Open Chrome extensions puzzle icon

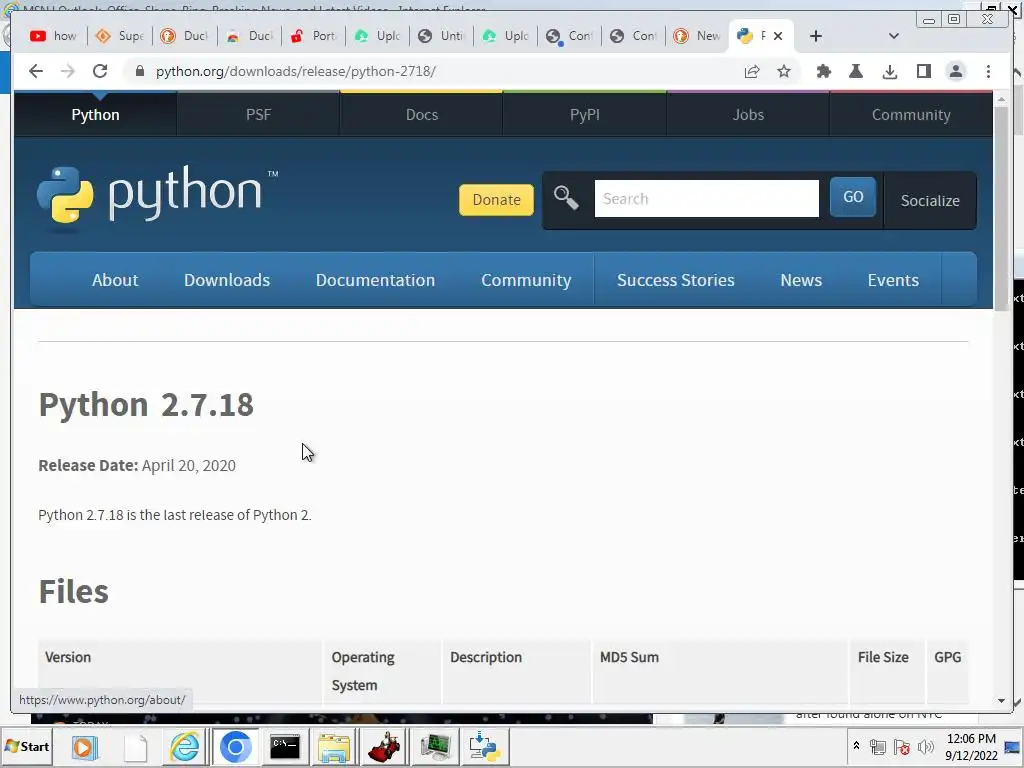824,71
